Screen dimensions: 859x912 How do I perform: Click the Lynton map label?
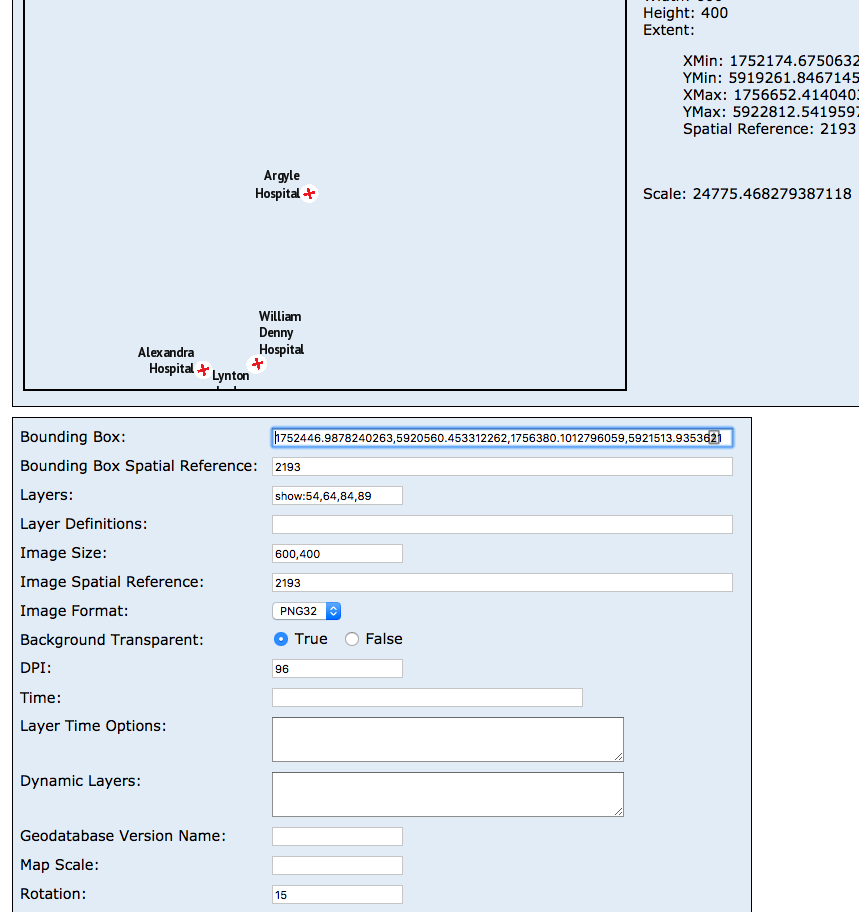[231, 376]
